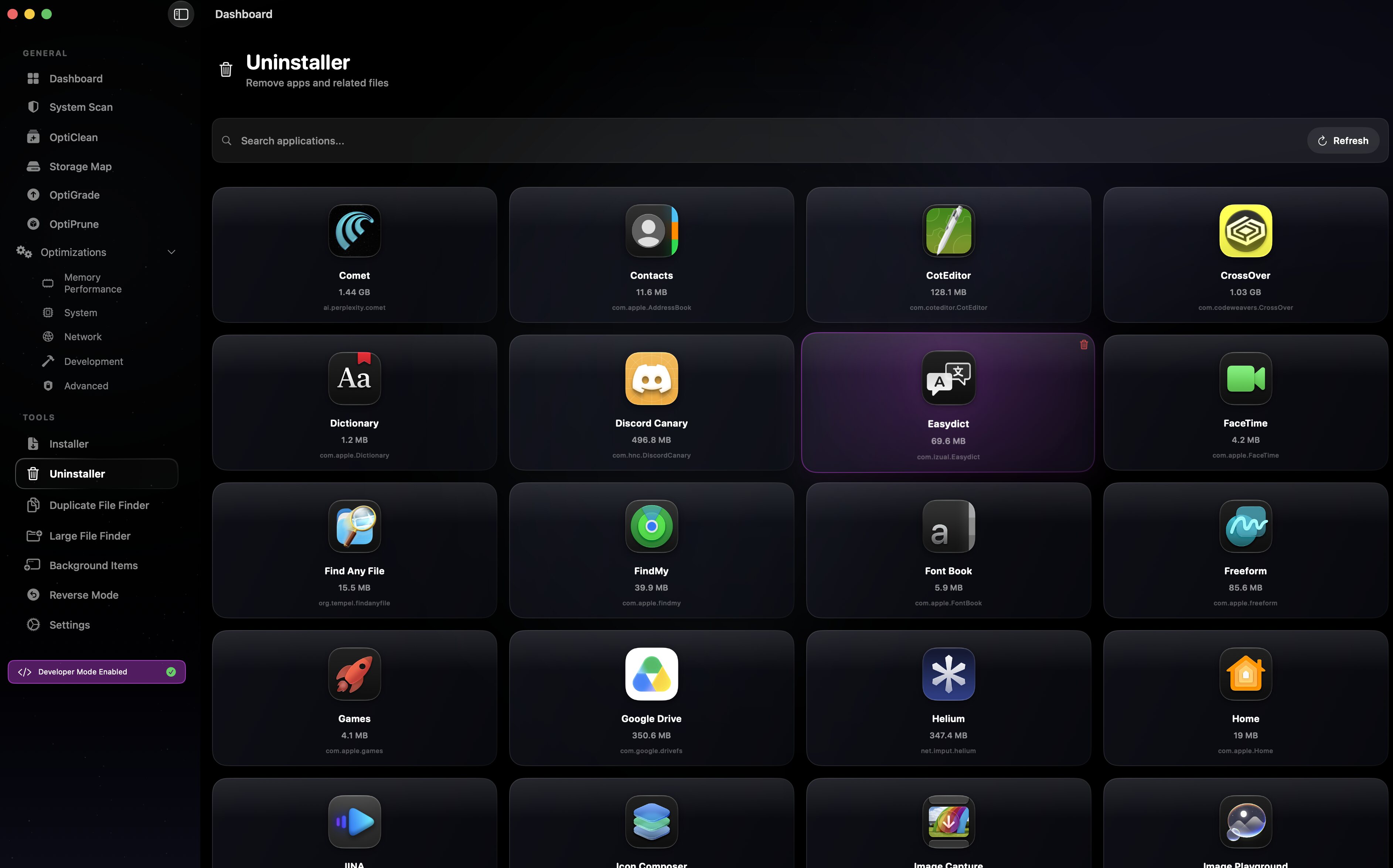Click the Uninstaller header trash icon
This screenshot has width=1393, height=868.
coord(226,69)
